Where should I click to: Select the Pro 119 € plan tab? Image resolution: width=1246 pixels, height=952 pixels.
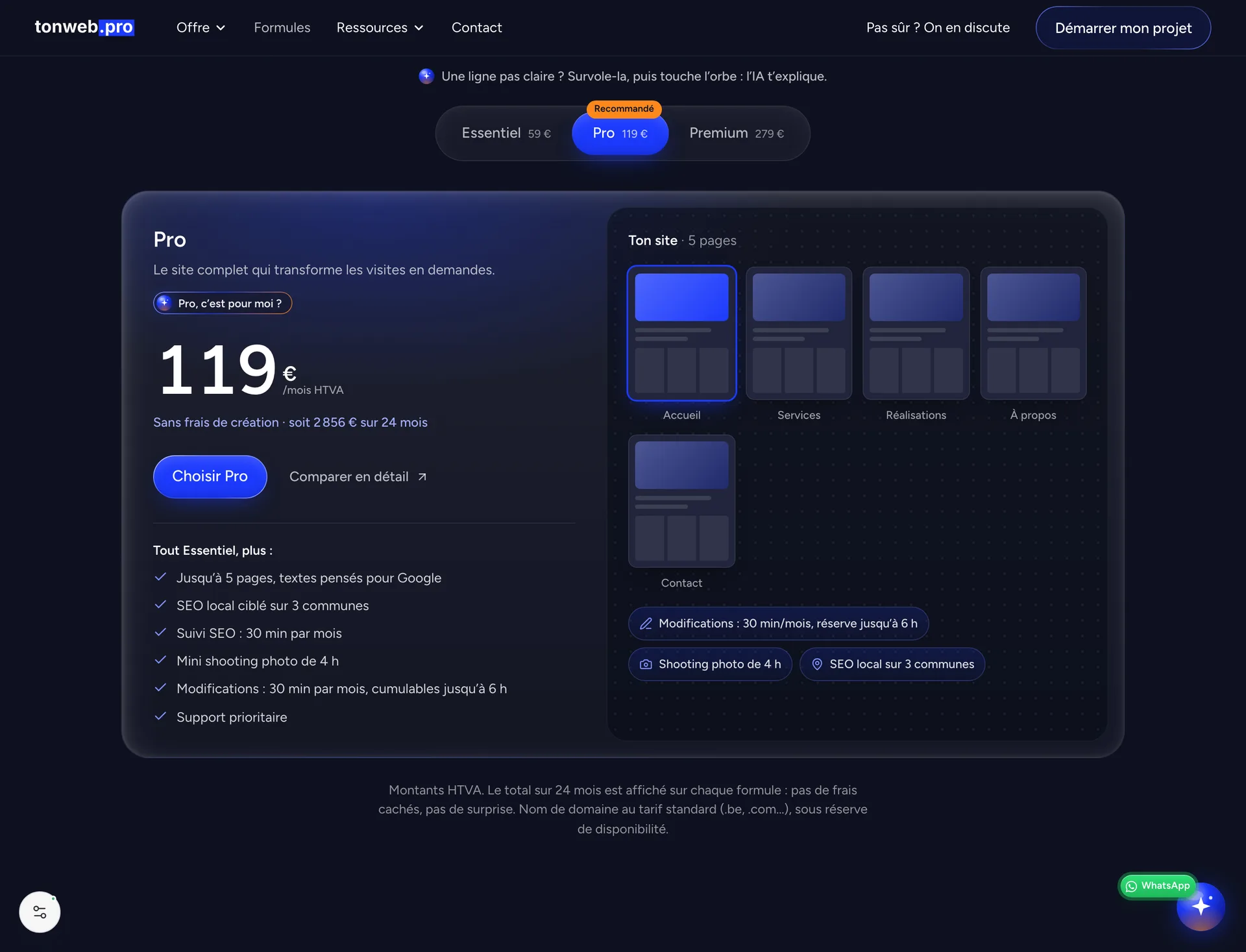[x=620, y=133]
